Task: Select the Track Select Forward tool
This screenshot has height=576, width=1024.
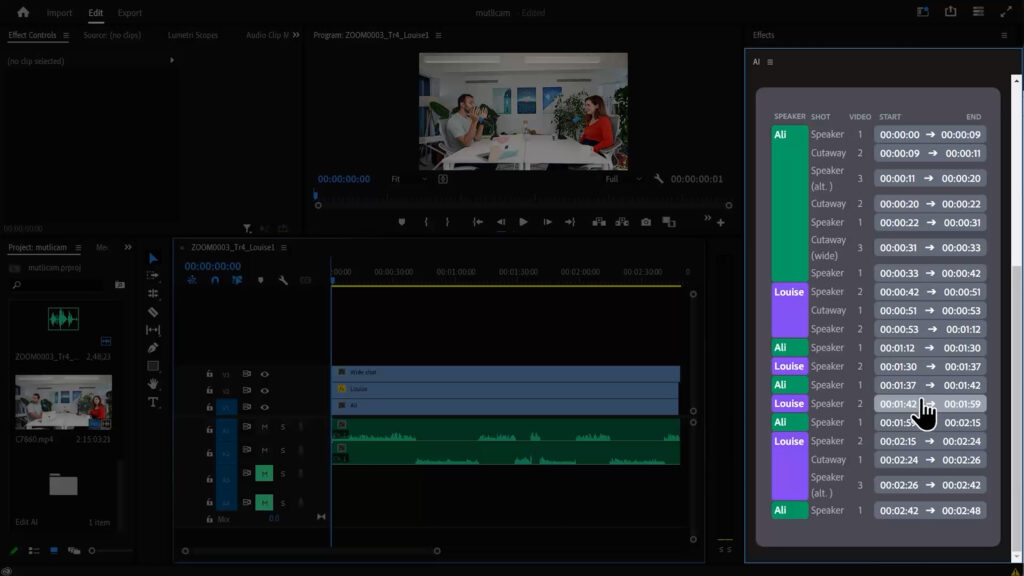Action: coord(152,275)
